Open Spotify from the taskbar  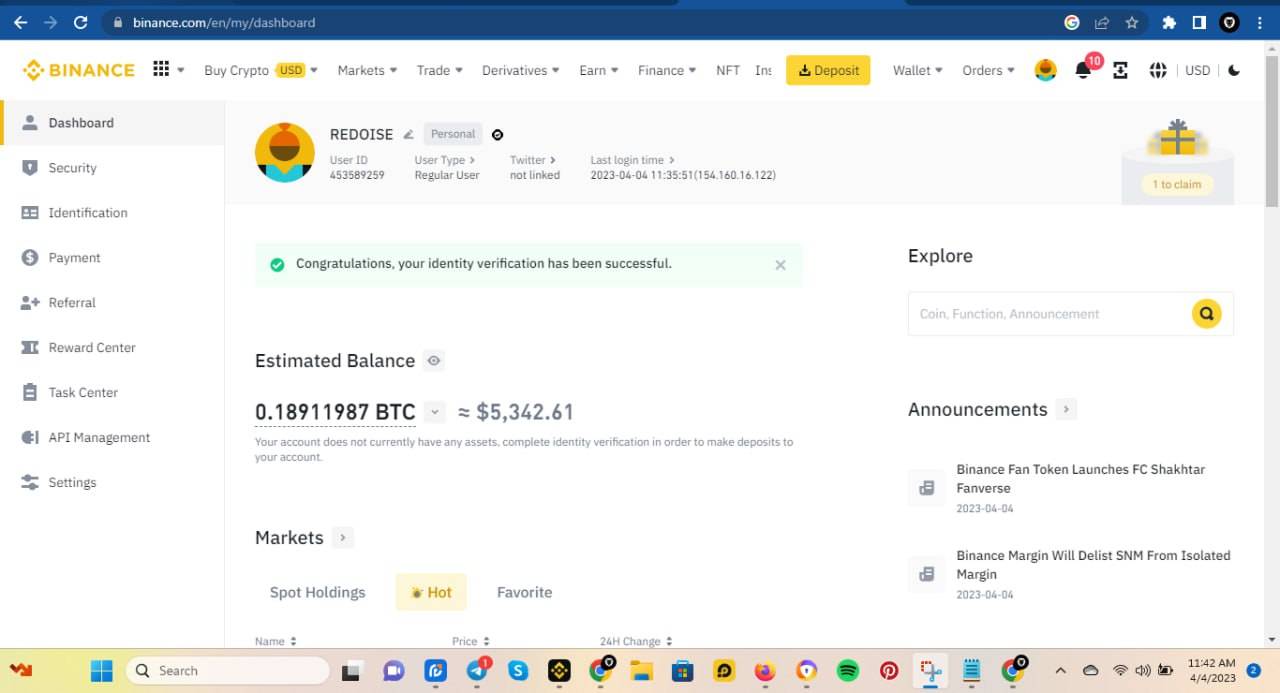click(847, 671)
